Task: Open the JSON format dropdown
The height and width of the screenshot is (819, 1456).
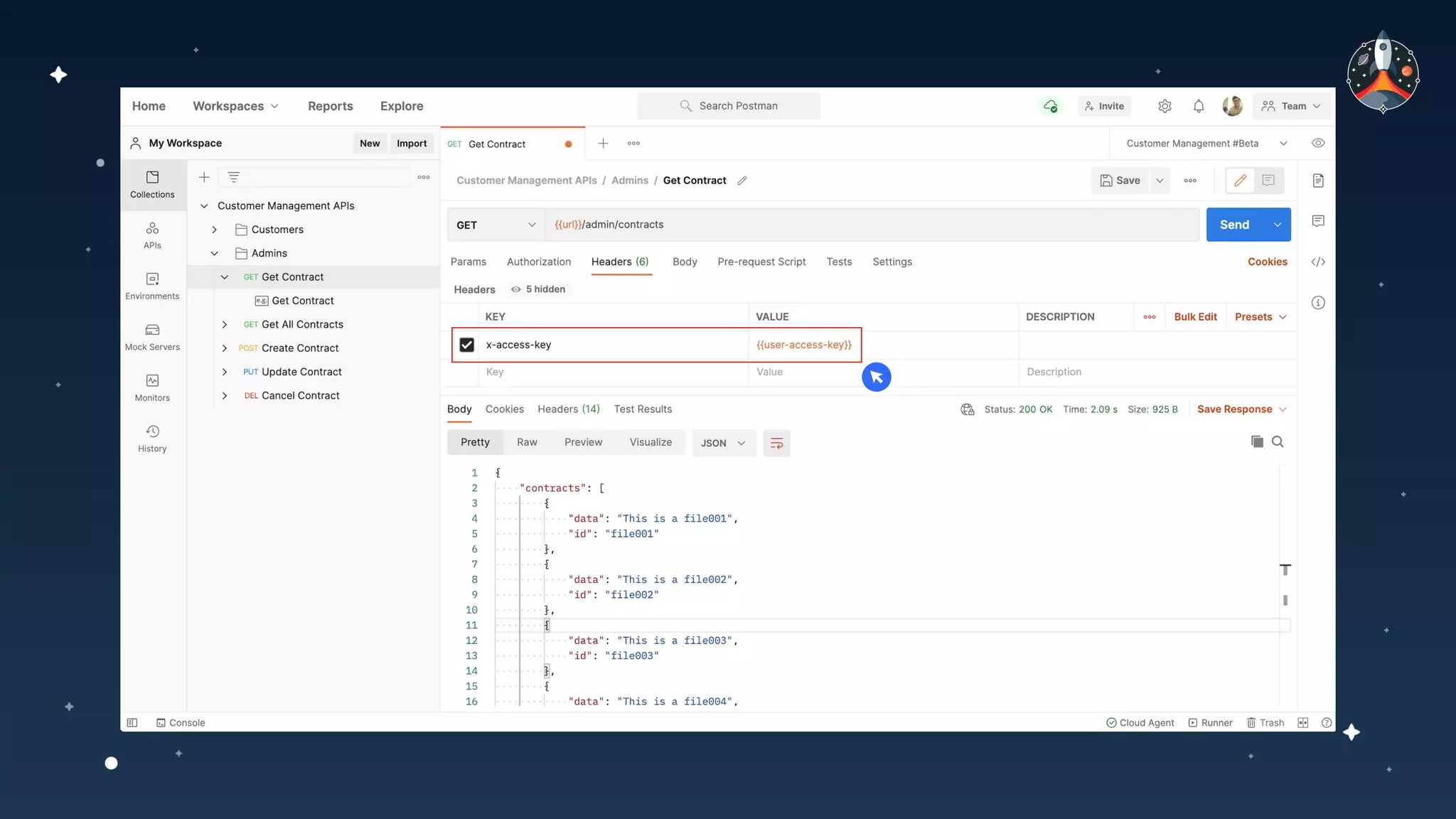Action: tap(723, 443)
